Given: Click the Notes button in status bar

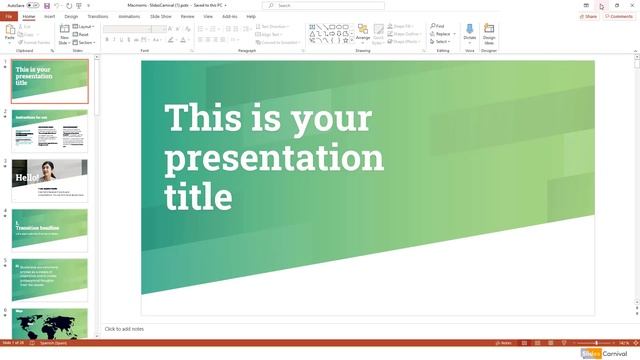Looking at the screenshot, I should [503, 343].
